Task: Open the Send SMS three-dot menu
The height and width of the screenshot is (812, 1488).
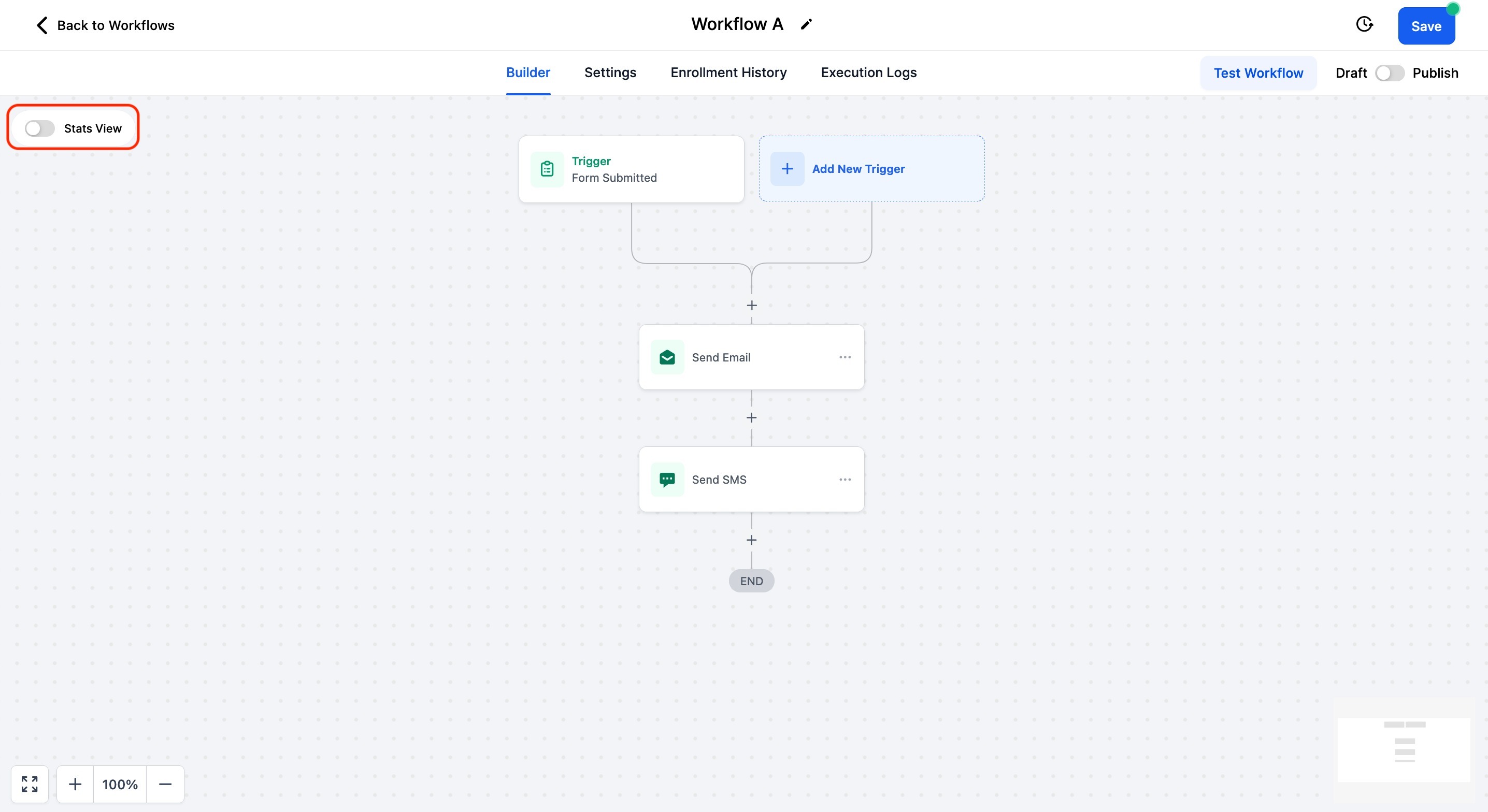Action: (845, 480)
